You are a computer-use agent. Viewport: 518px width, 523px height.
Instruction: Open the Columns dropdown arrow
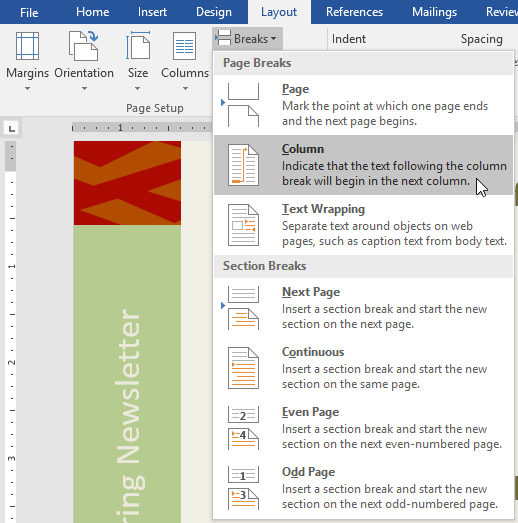(x=185, y=89)
